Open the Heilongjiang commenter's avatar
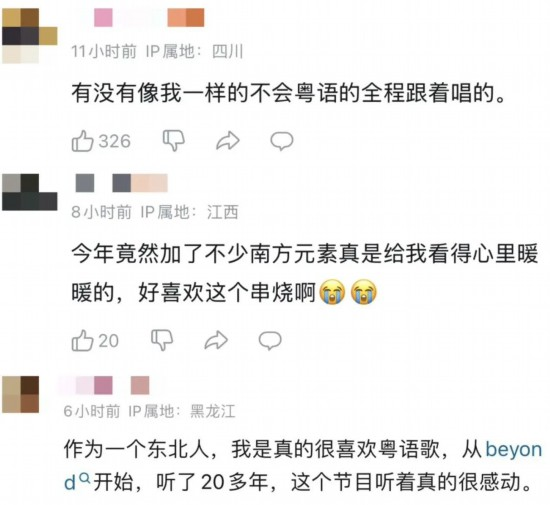Screen dimensions: 550x505 (21, 394)
